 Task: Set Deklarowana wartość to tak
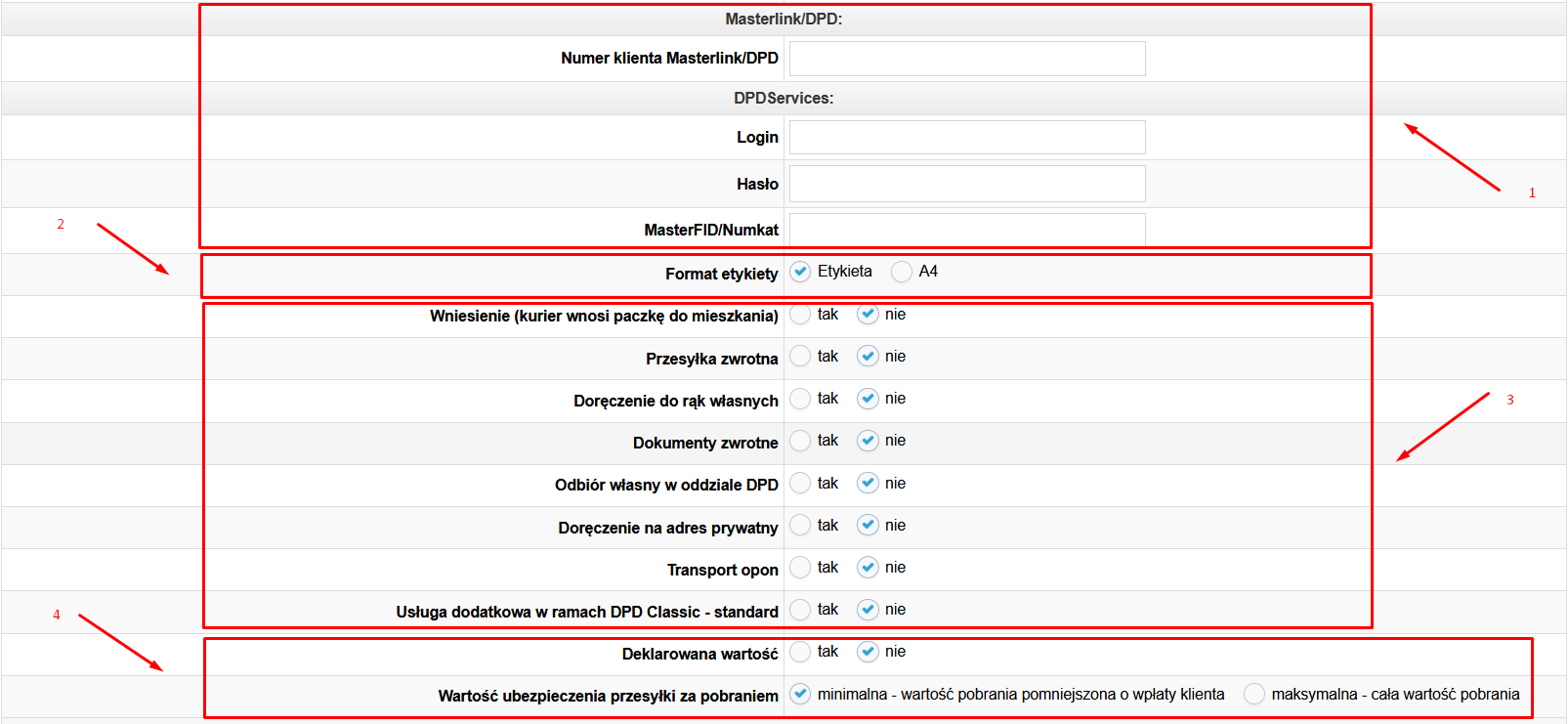click(800, 652)
